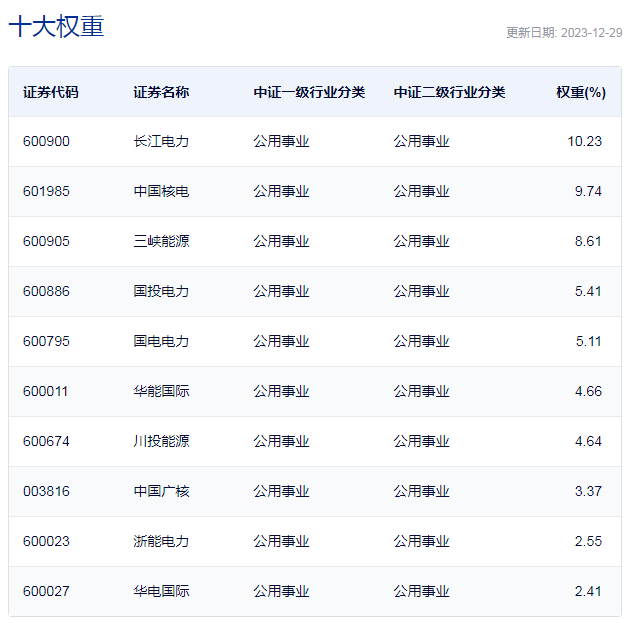Click second-level industry 公用事业 in 三峡能源 row
Screen dimensions: 634x623
(x=422, y=241)
